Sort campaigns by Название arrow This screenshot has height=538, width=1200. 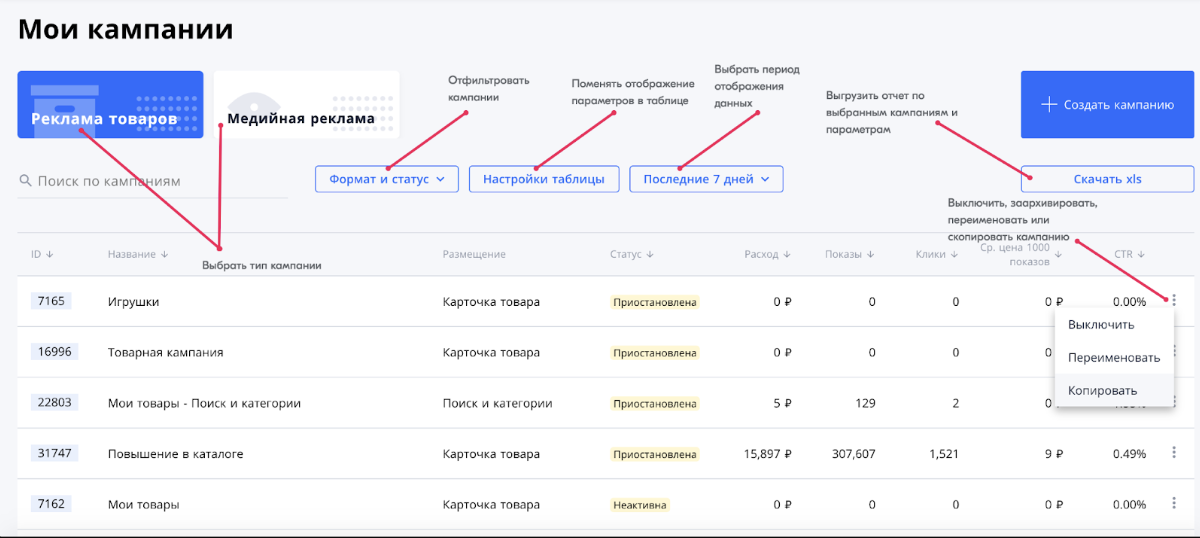click(x=165, y=255)
